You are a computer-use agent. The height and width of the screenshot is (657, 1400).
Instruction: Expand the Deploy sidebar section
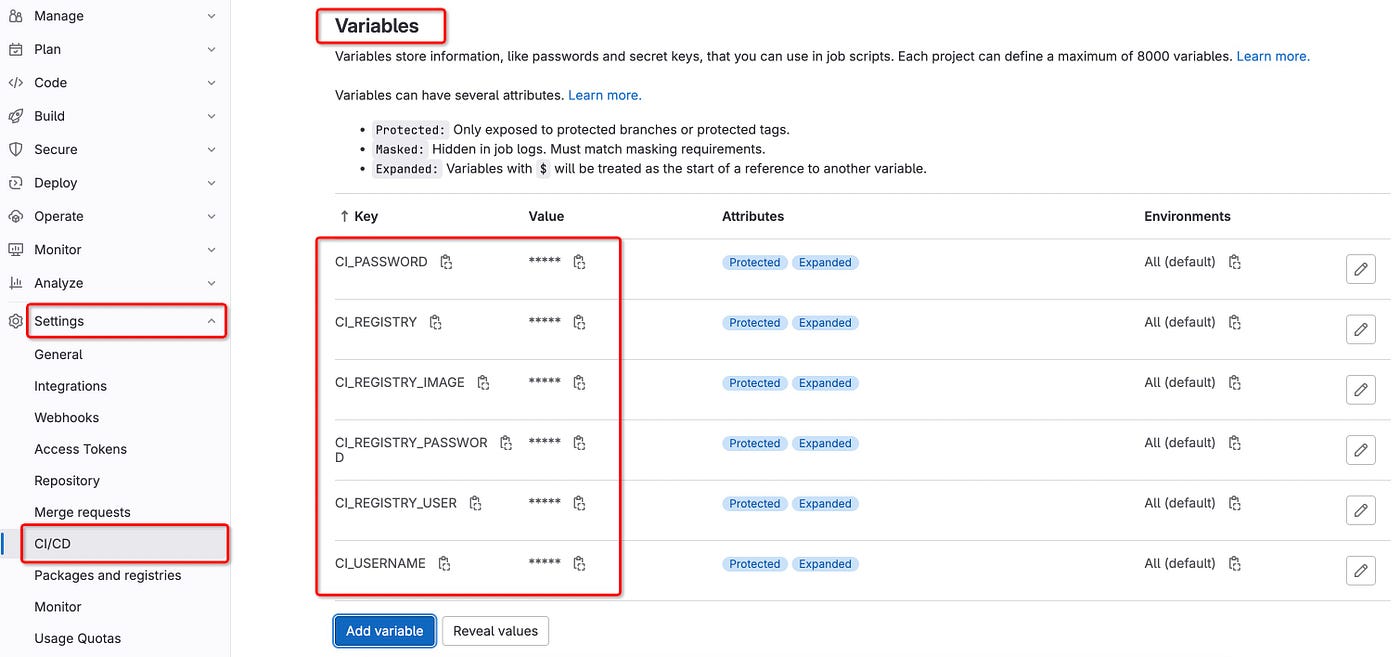pyautogui.click(x=112, y=183)
